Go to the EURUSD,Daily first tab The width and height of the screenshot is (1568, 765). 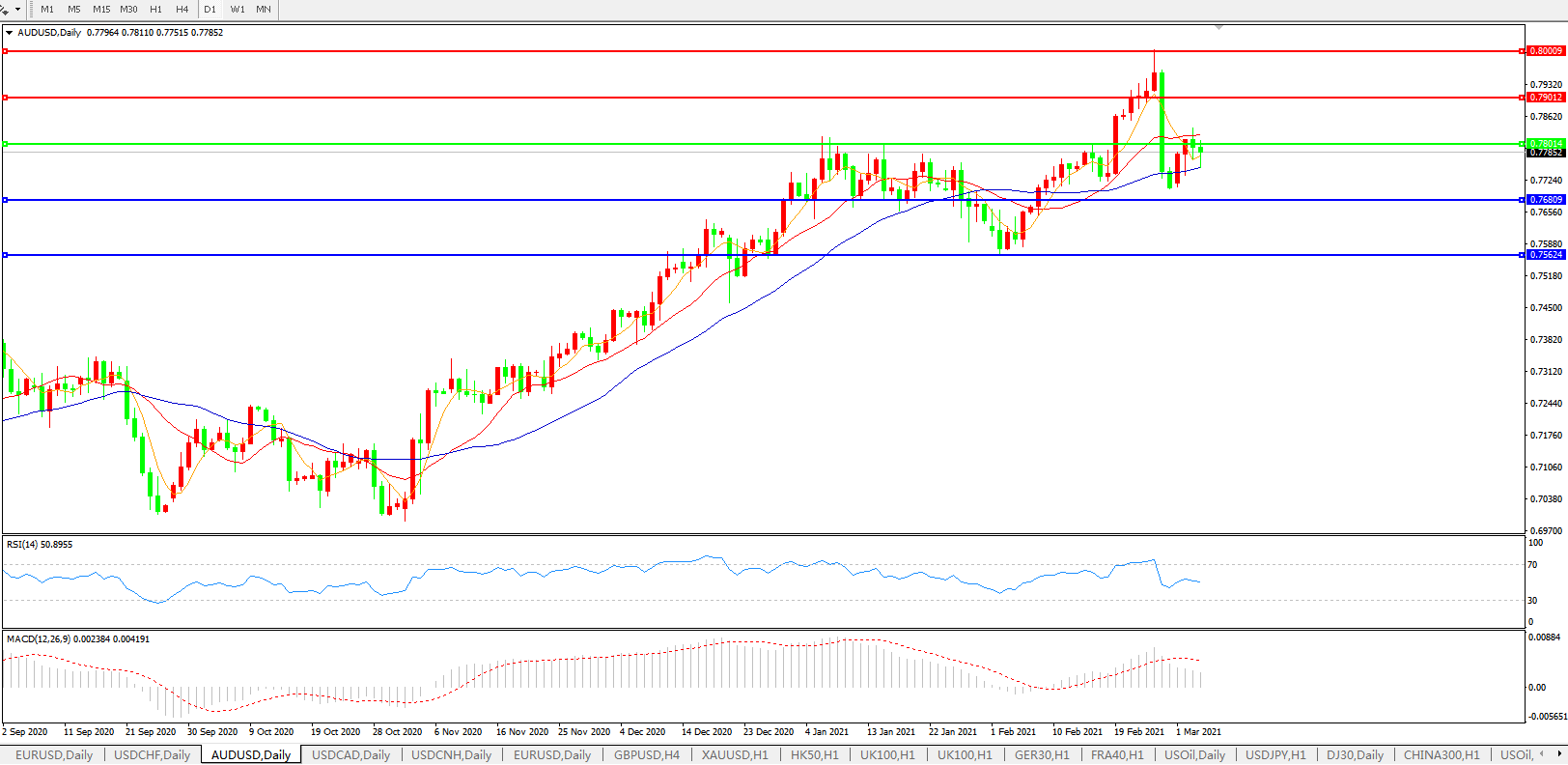(x=54, y=755)
